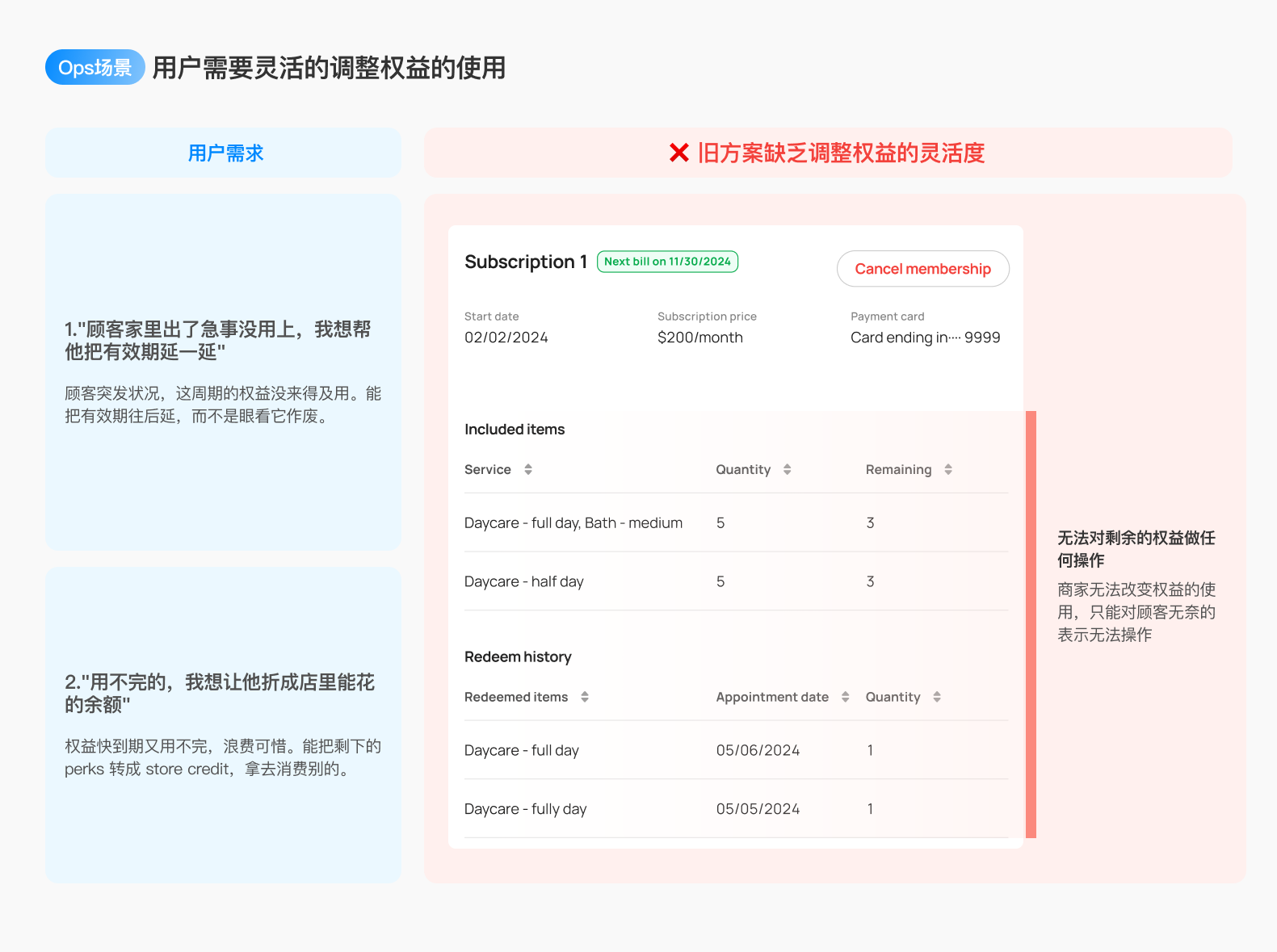1277x952 pixels.
Task: Sort by Redeemed items arrows
Action: coord(585,697)
